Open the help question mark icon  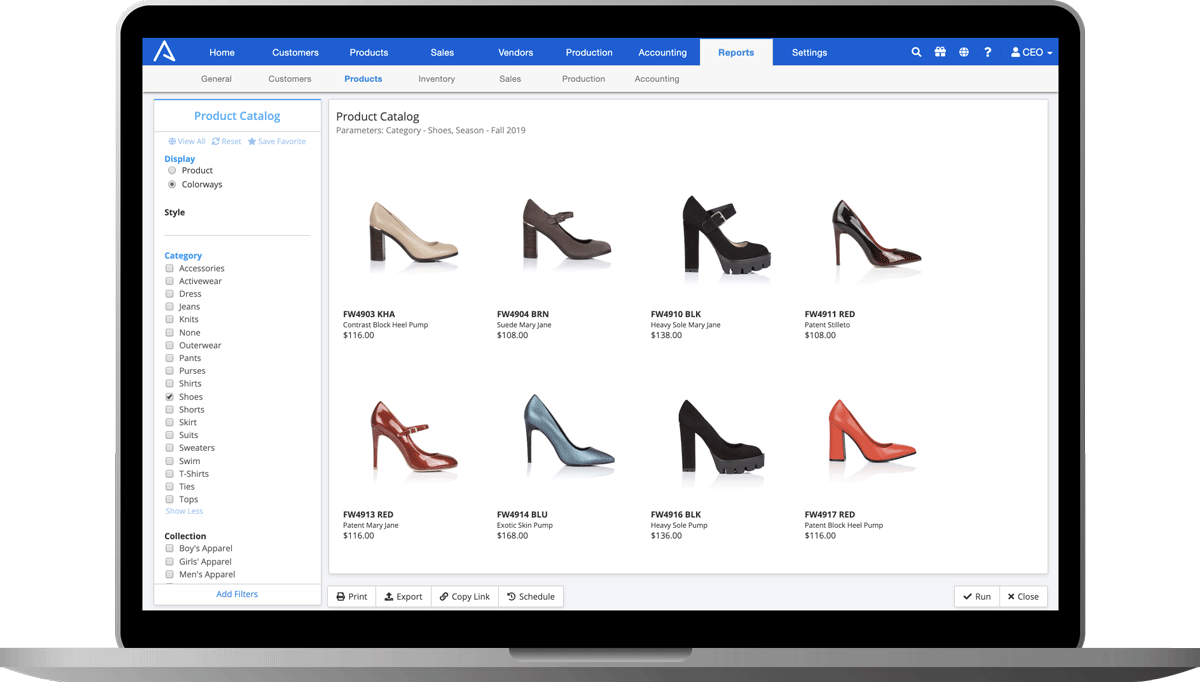pyautogui.click(x=987, y=52)
